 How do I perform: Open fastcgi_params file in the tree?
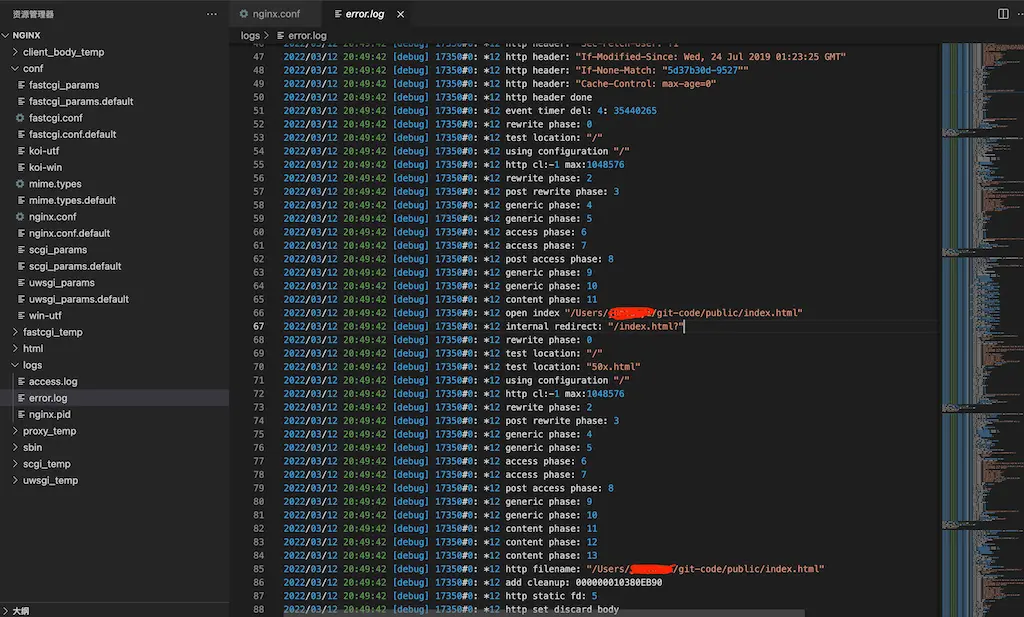click(64, 85)
